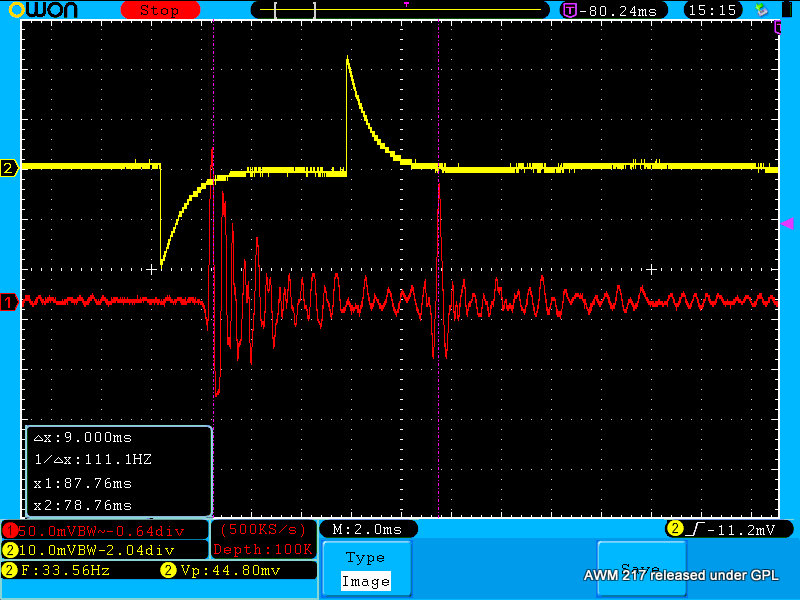Click the trigger level -11.2mV readout

(741, 530)
